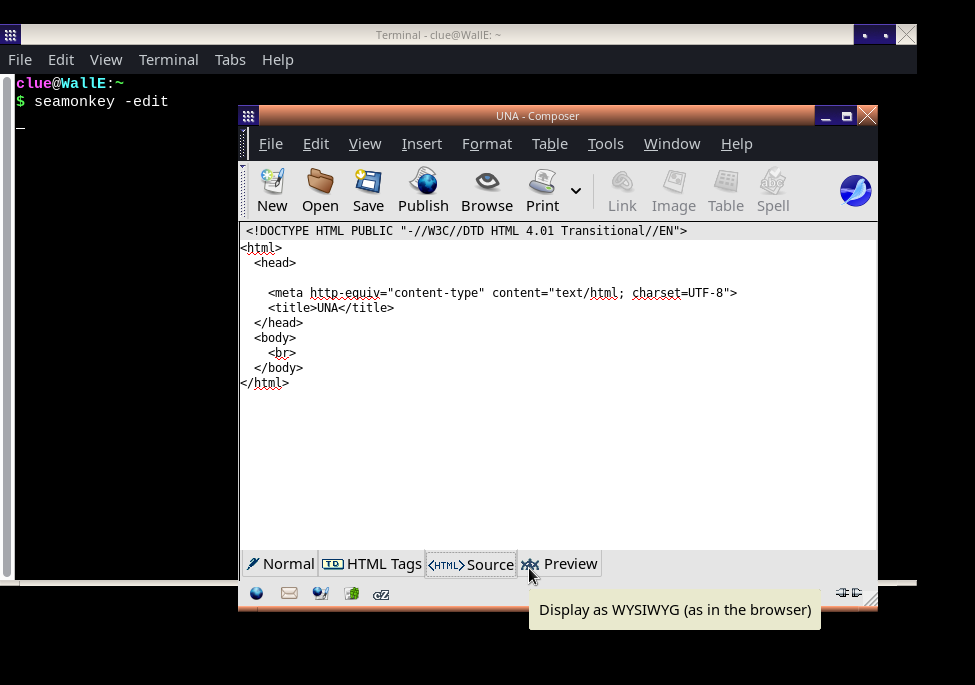Click the UNA - Composer title bar
This screenshot has height=685, width=975.
[537, 116]
